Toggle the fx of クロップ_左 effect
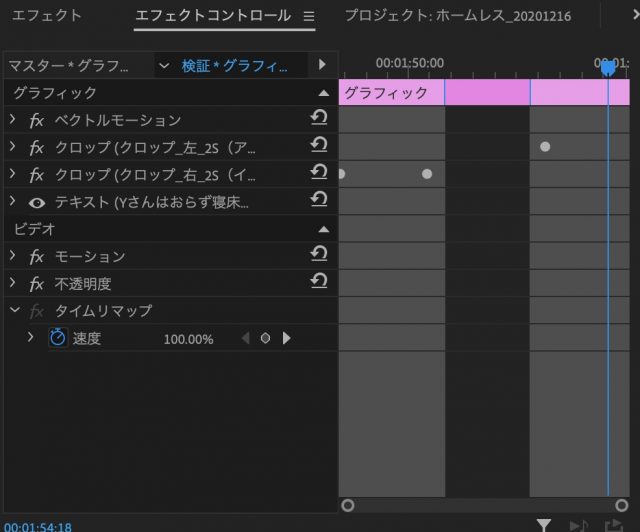Screen dimensions: 640x532 [x=37, y=148]
